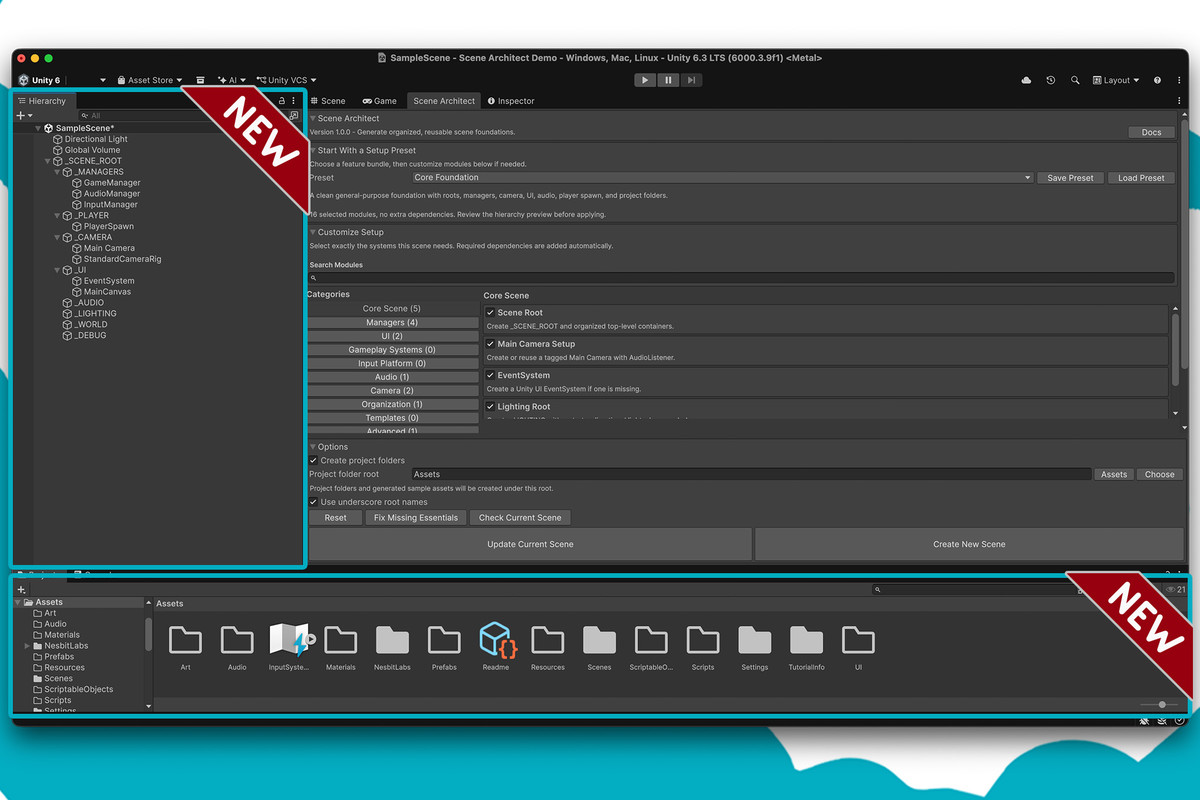The image size is (1200, 800).
Task: Click the package manager box icon
Action: (200, 80)
